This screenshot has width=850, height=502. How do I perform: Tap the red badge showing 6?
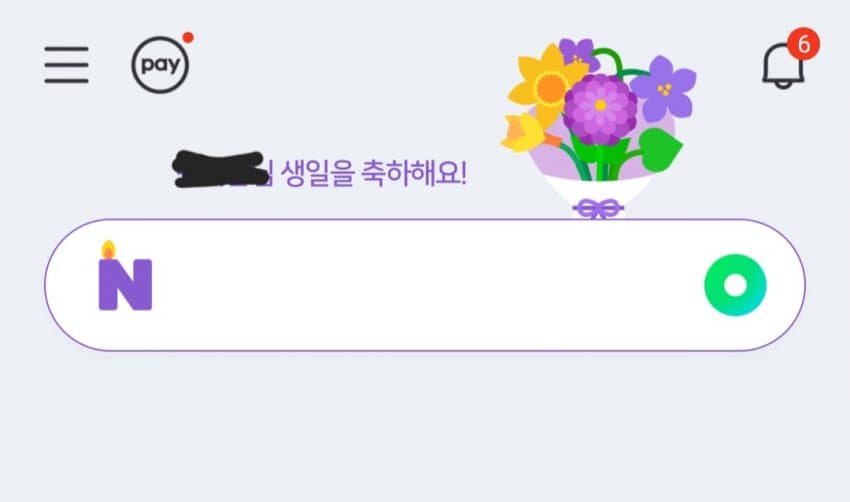pos(803,44)
